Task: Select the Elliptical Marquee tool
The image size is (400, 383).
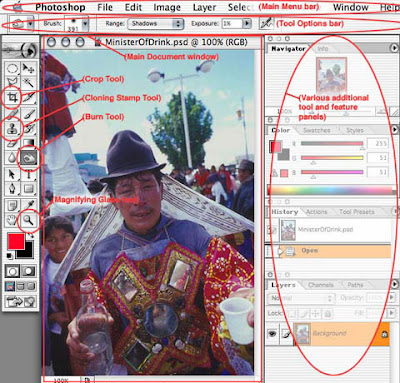Action: (12, 69)
